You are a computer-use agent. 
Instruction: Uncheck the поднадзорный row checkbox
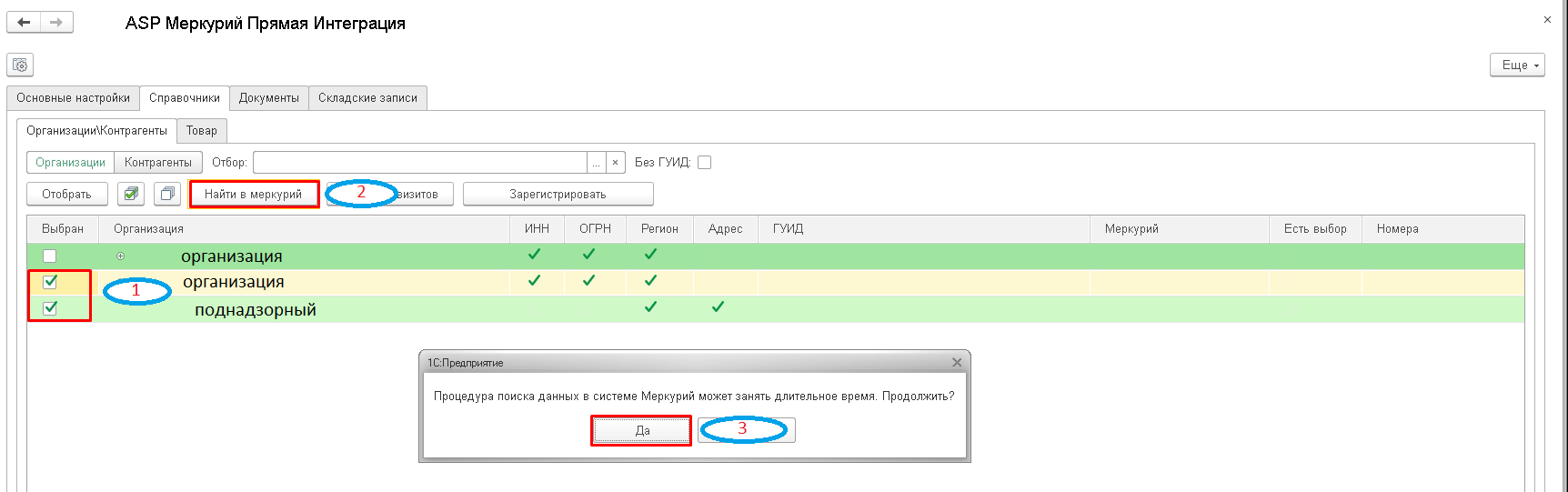pos(50,308)
